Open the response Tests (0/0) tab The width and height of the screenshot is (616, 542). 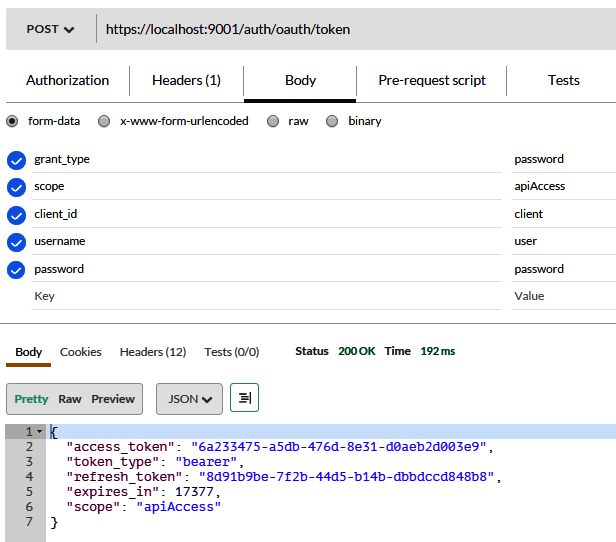231,352
